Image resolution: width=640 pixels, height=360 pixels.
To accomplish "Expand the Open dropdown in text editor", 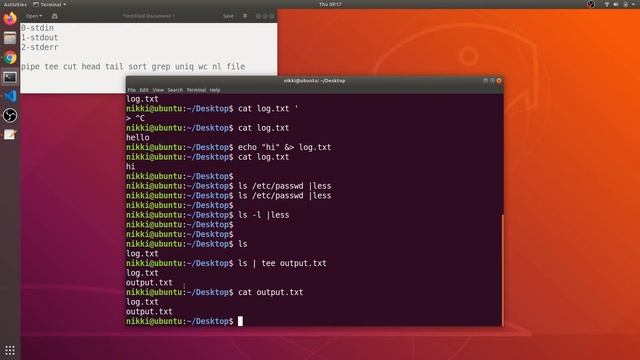I will [x=33, y=16].
